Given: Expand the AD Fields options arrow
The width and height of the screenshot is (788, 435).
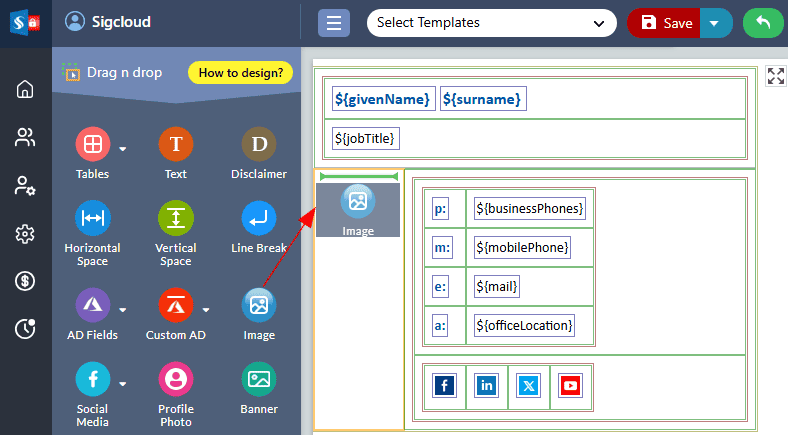Looking at the screenshot, I should click(123, 309).
